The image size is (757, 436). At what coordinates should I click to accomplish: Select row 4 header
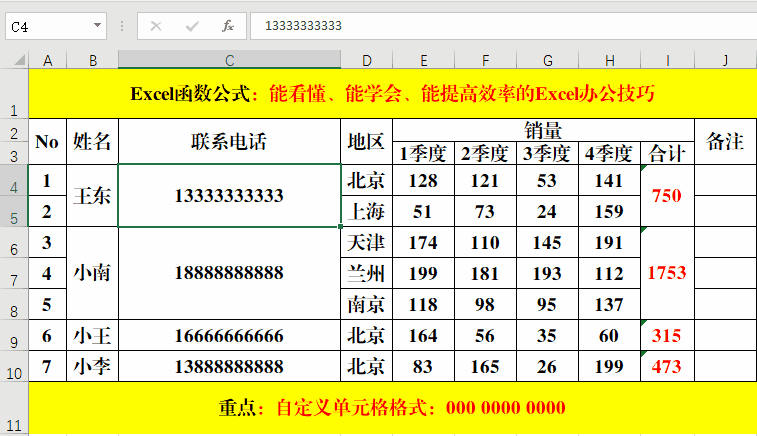(x=14, y=180)
